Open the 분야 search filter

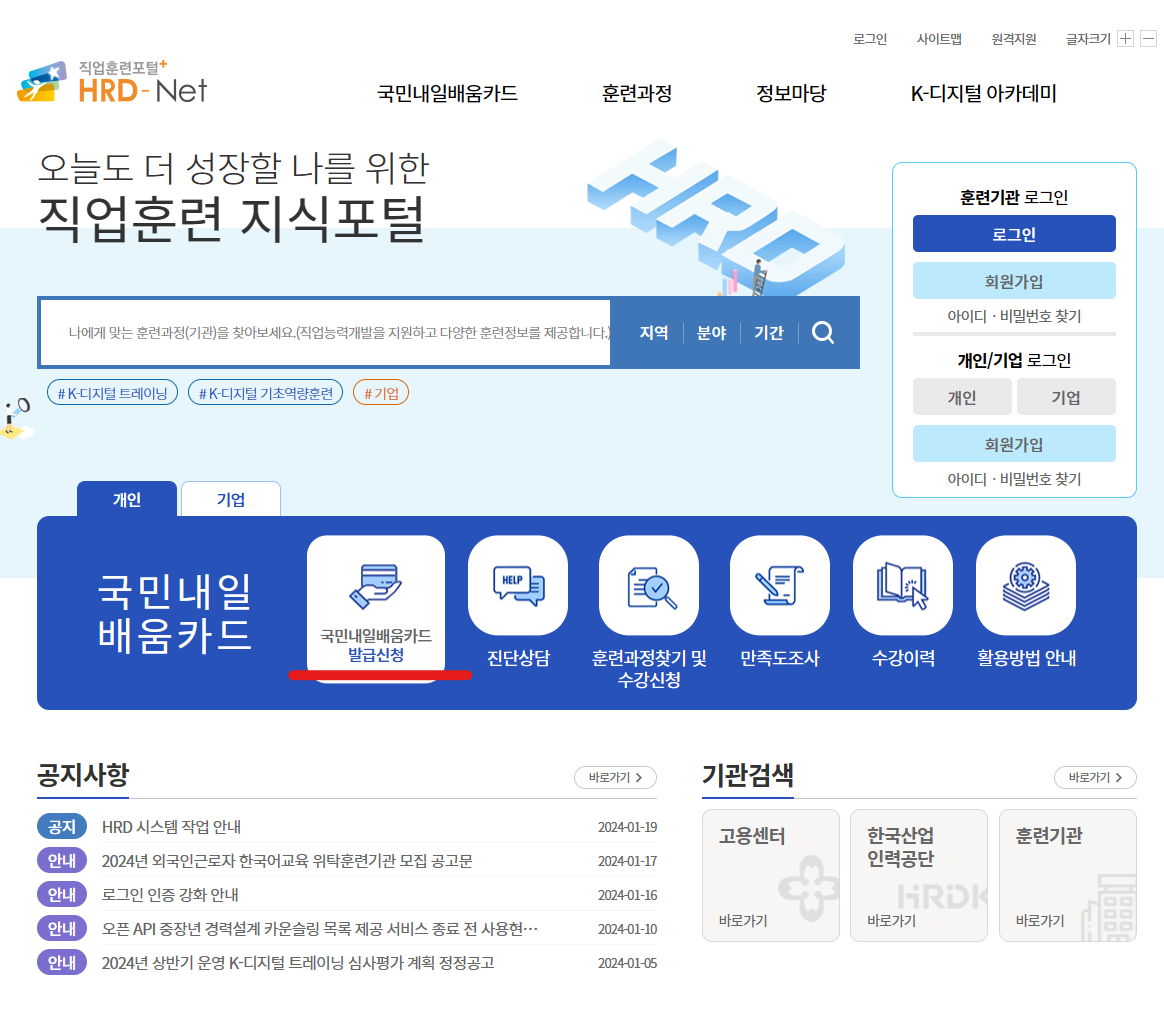coord(711,332)
